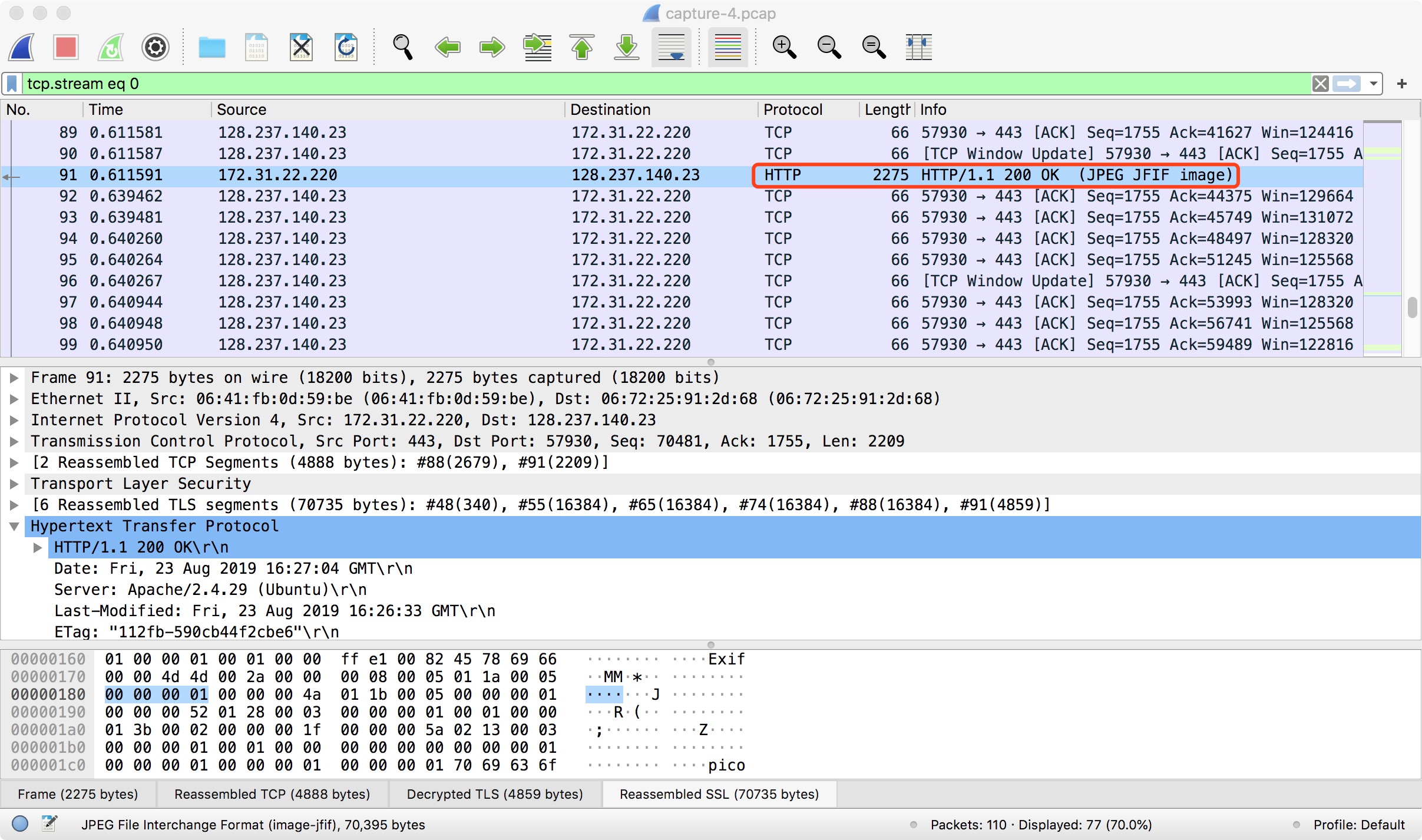
Task: Open the Profile: Default selector
Action: click(1359, 825)
